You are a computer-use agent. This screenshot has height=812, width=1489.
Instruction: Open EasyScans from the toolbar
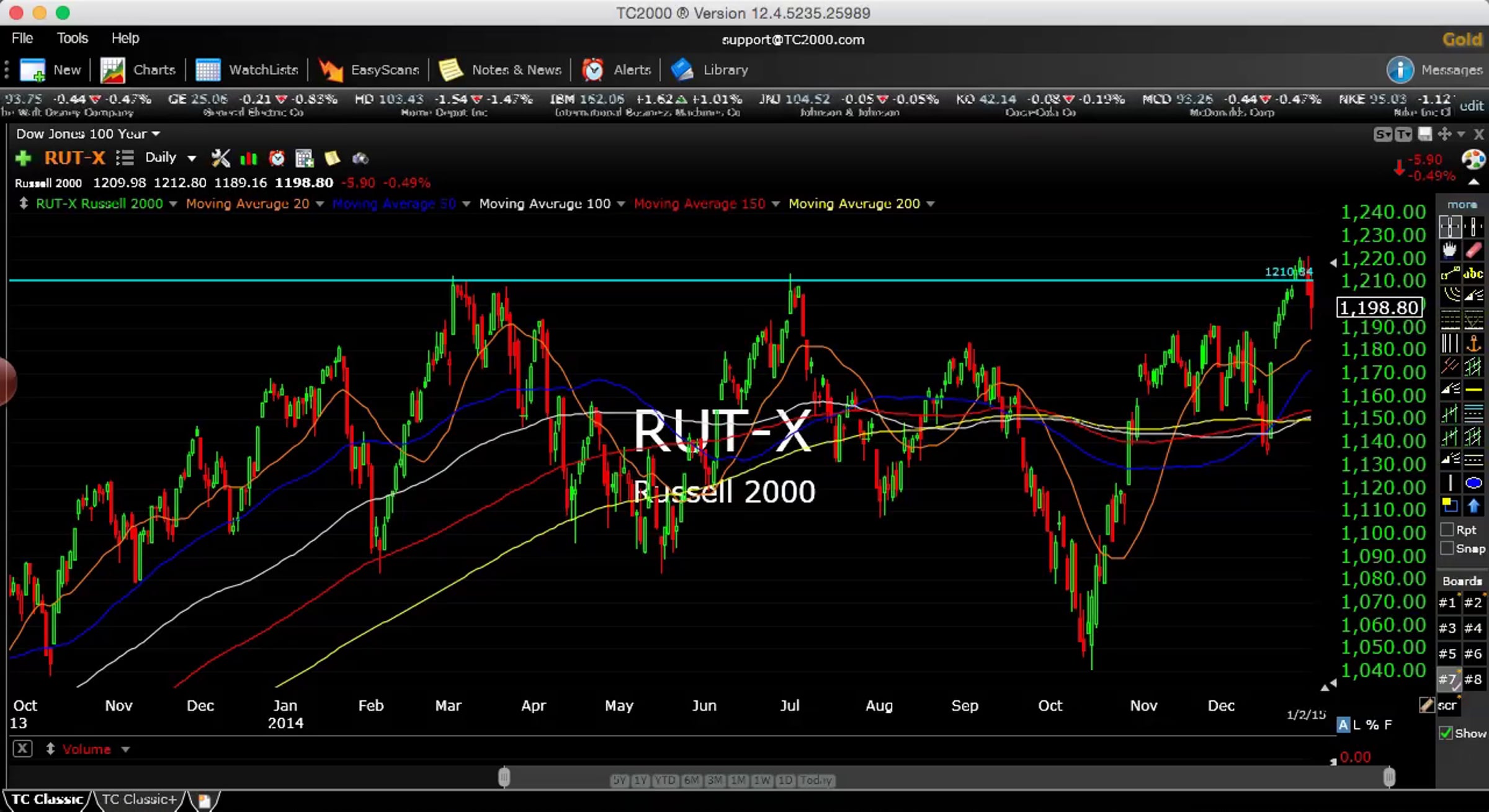point(369,69)
